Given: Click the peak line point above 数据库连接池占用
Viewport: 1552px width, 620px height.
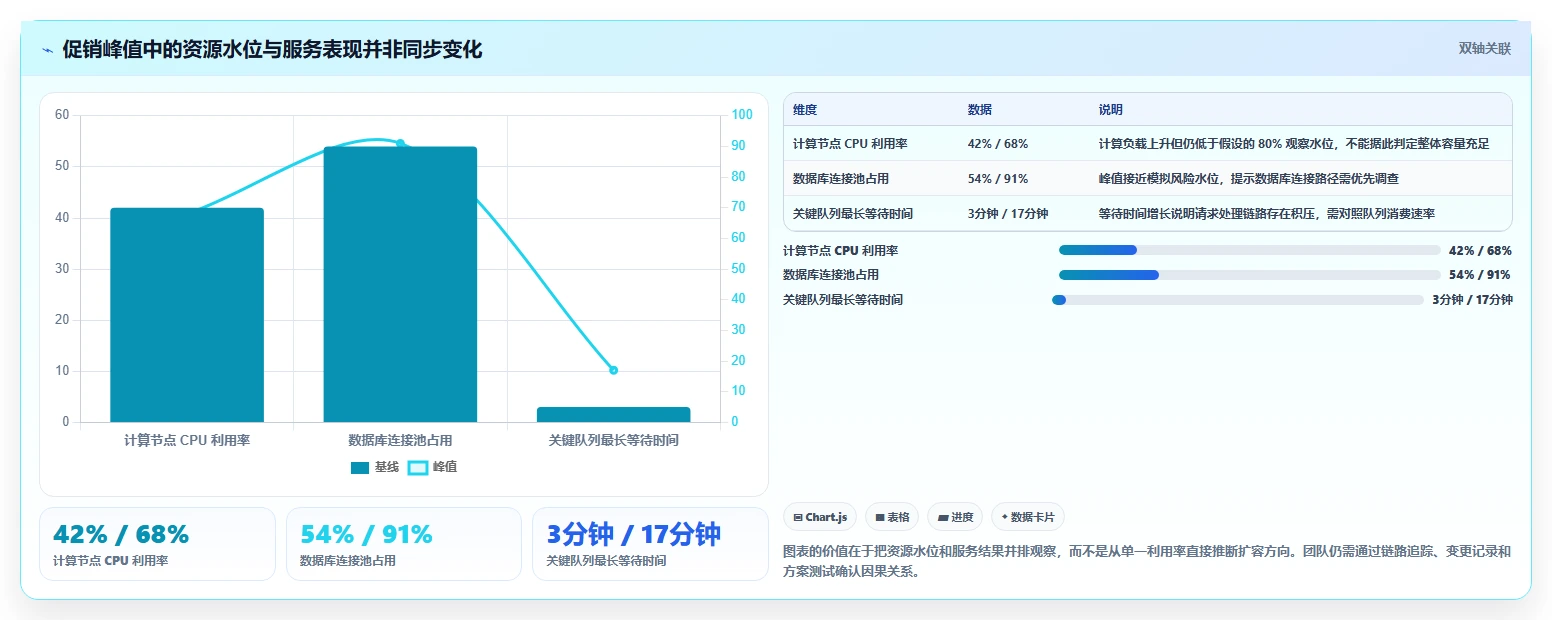Looking at the screenshot, I should click(x=400, y=144).
